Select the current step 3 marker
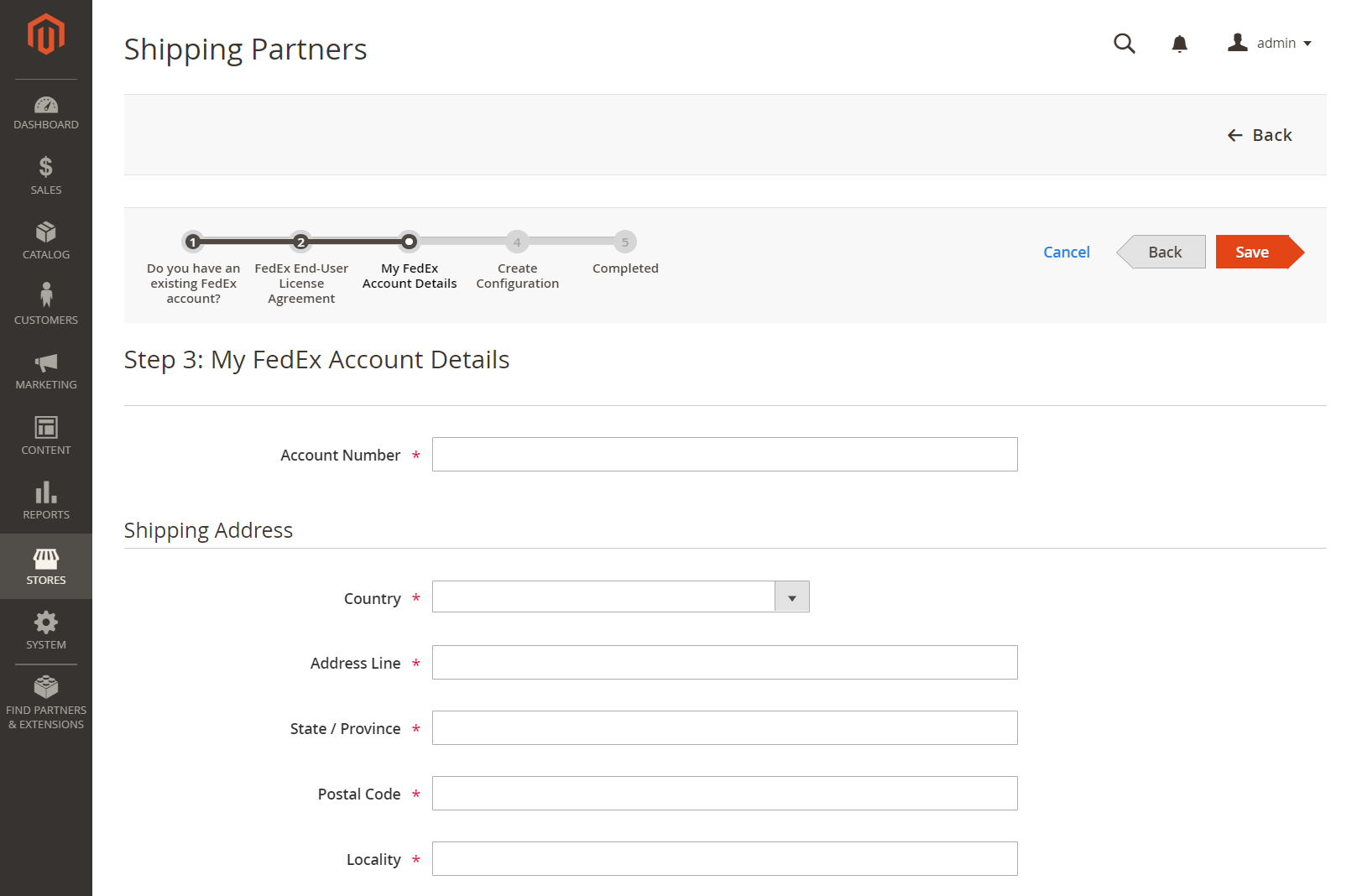Screen dimensions: 1357x896 pyautogui.click(x=409, y=242)
